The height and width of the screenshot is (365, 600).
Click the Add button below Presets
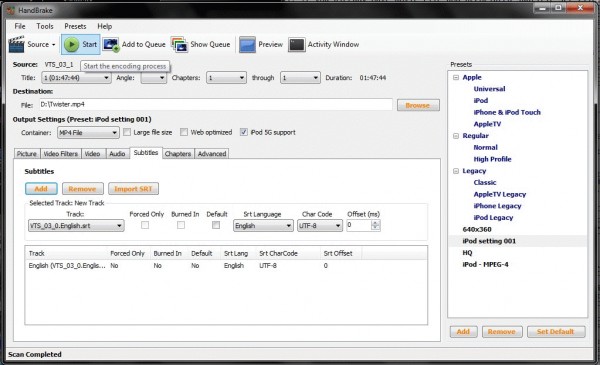(x=463, y=332)
